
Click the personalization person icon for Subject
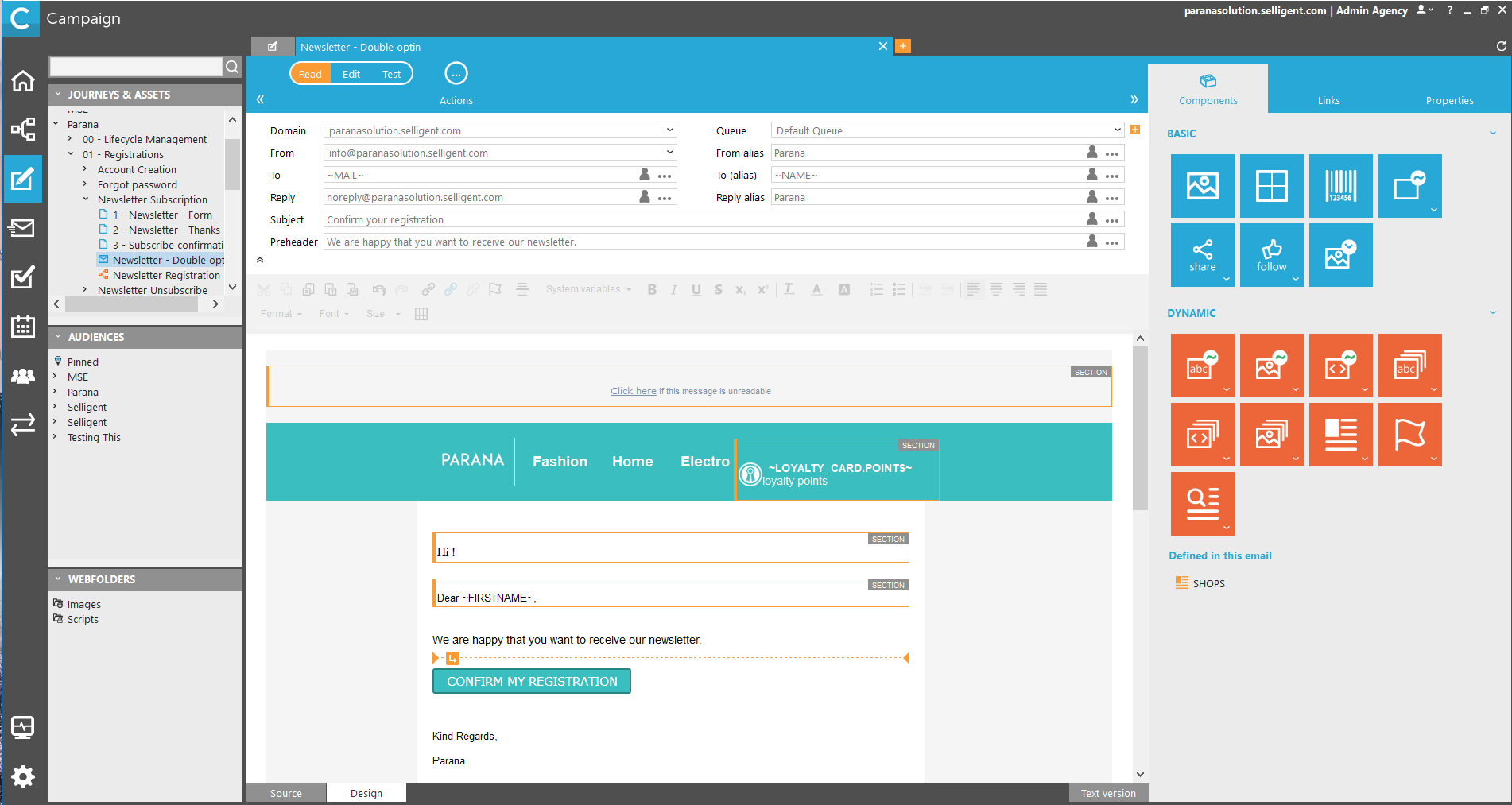click(1092, 219)
